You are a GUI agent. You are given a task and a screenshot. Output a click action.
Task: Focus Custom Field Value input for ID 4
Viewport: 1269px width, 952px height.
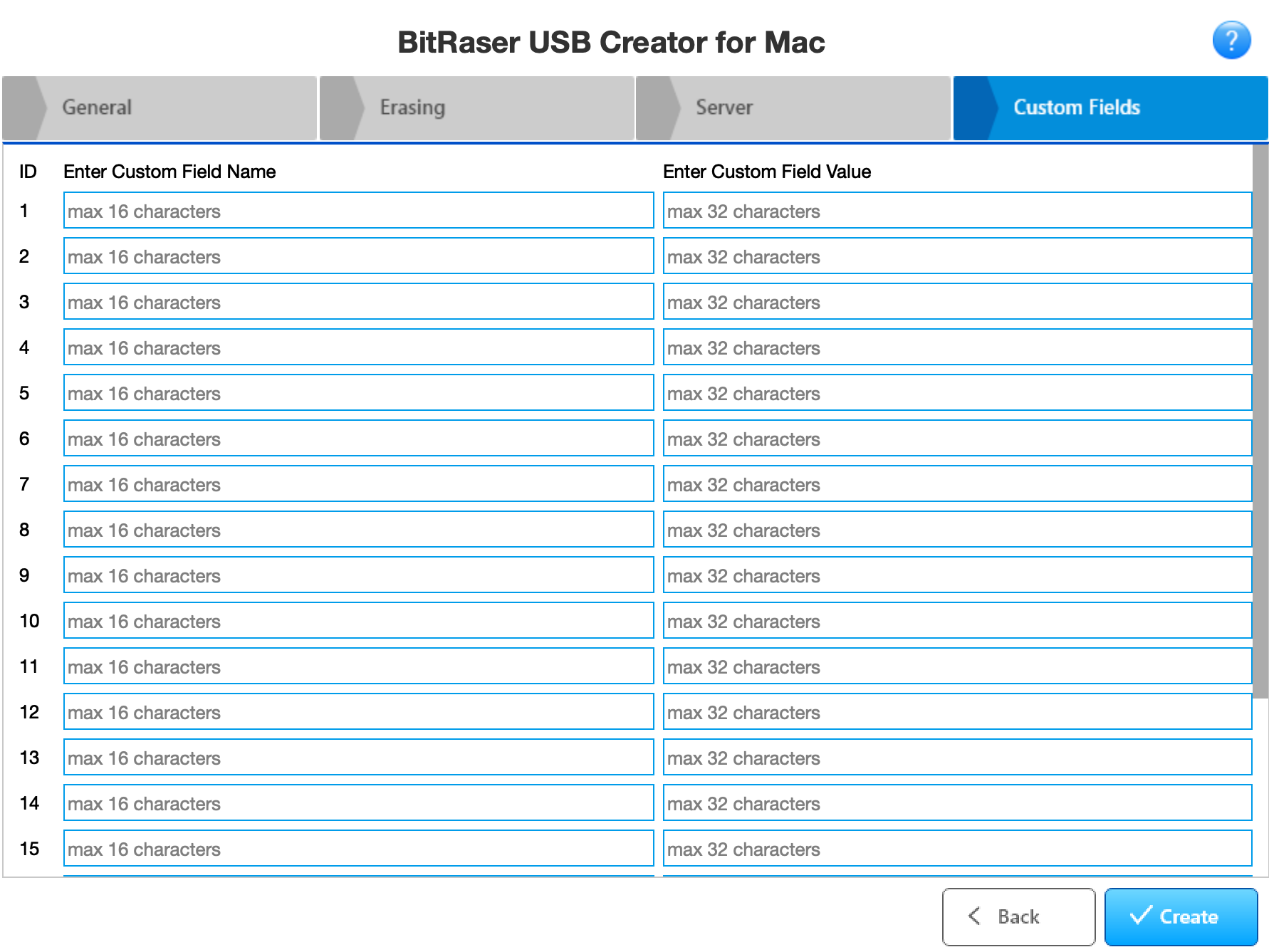957,347
